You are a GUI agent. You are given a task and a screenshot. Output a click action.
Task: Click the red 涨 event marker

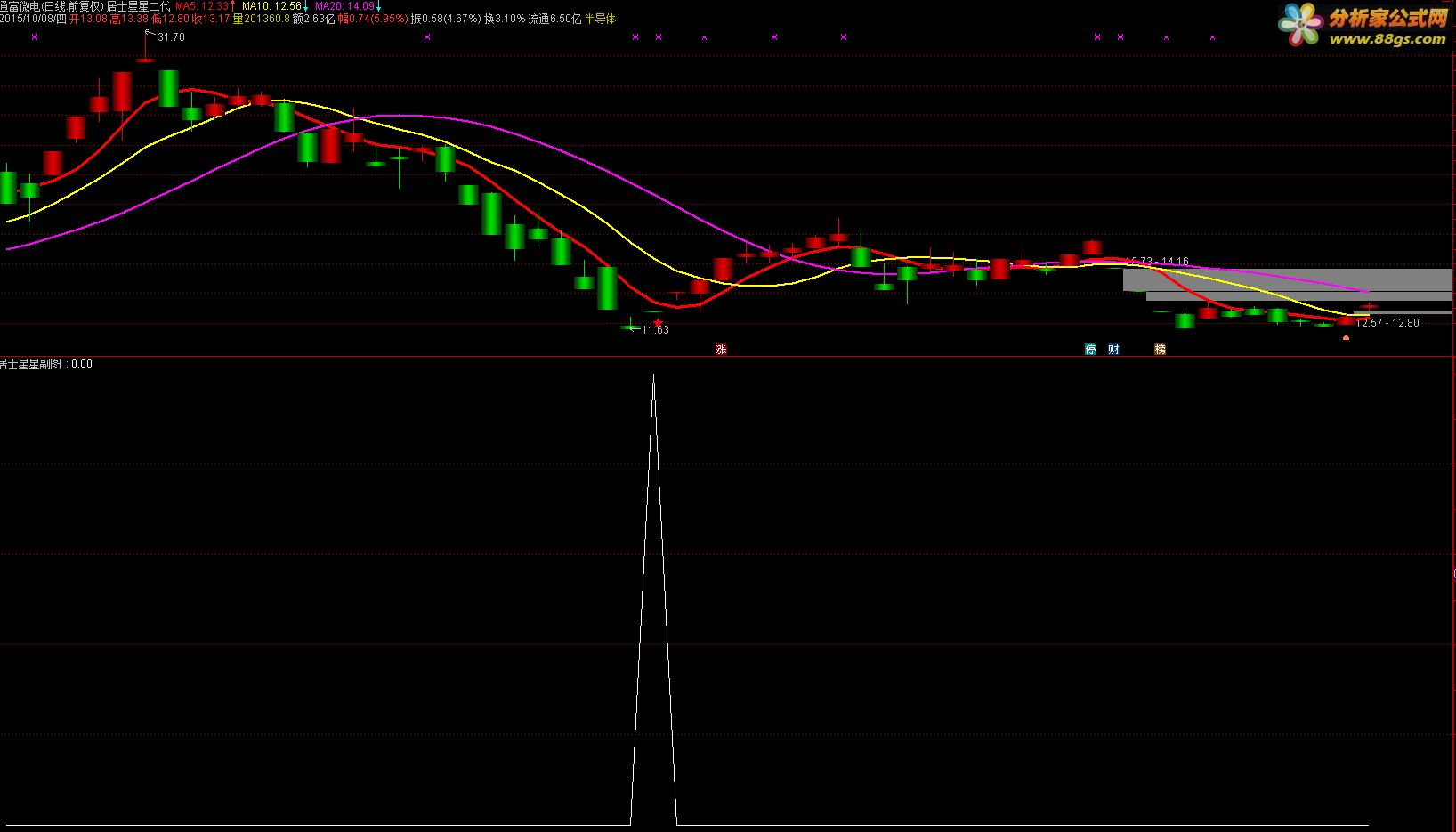721,350
